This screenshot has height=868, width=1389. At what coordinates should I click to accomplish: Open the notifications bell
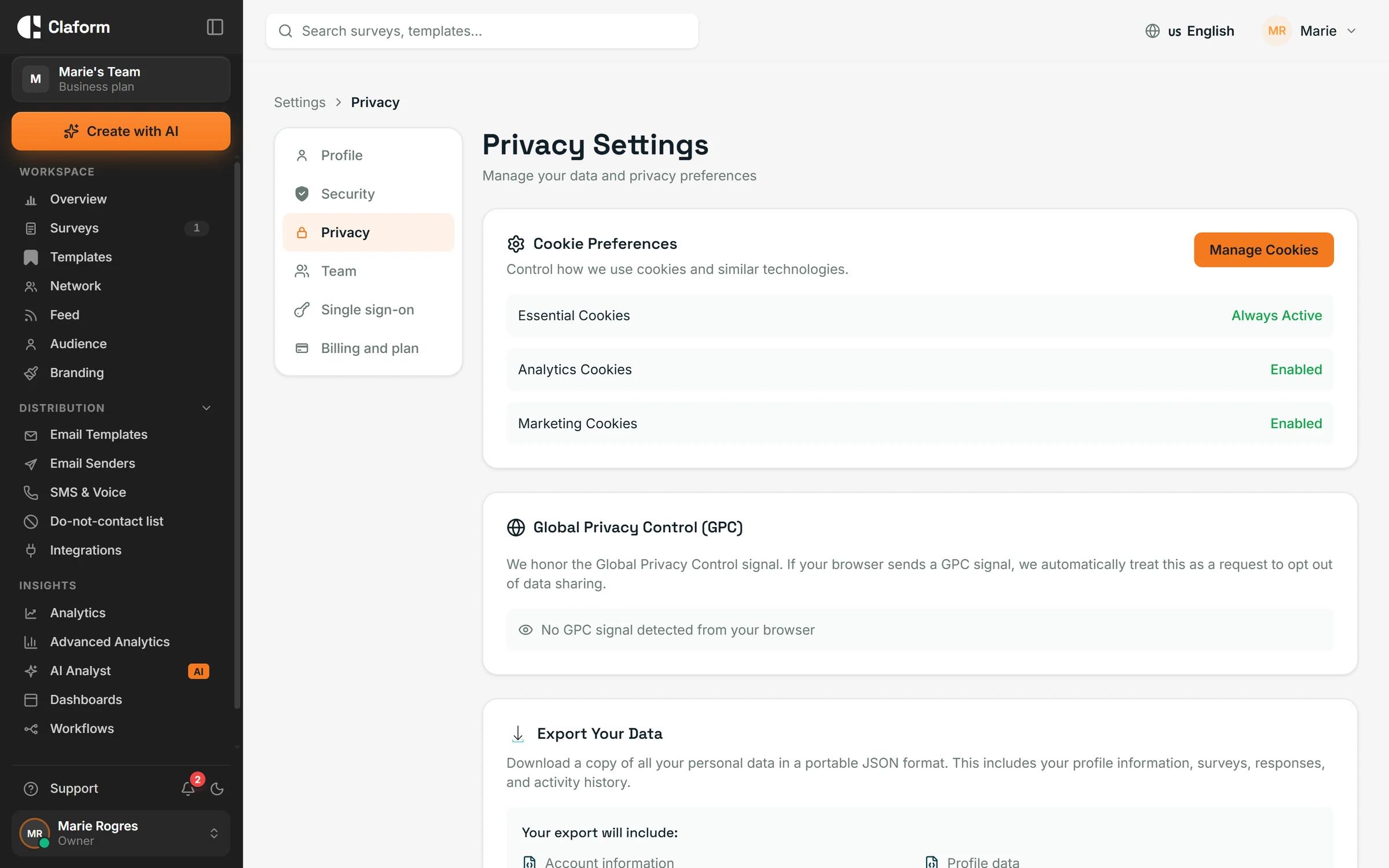coord(188,788)
